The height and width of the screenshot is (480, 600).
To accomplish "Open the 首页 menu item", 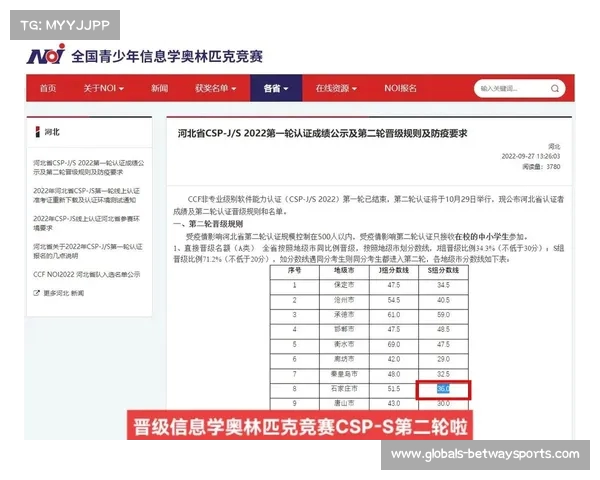I will click(x=48, y=88).
